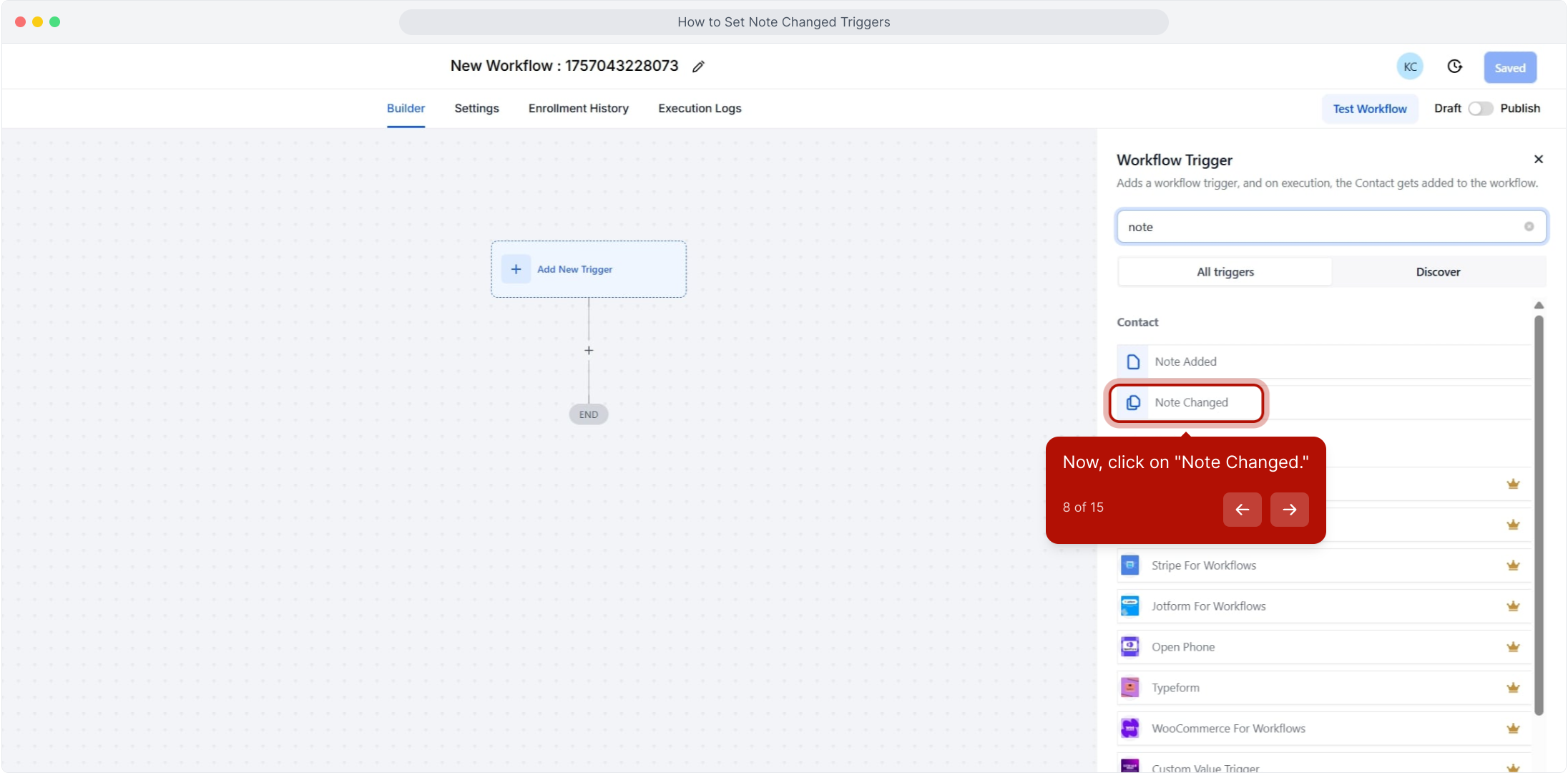Click the scroll-up arrow in trigger list
Viewport: 1568px width, 773px height.
1539,306
